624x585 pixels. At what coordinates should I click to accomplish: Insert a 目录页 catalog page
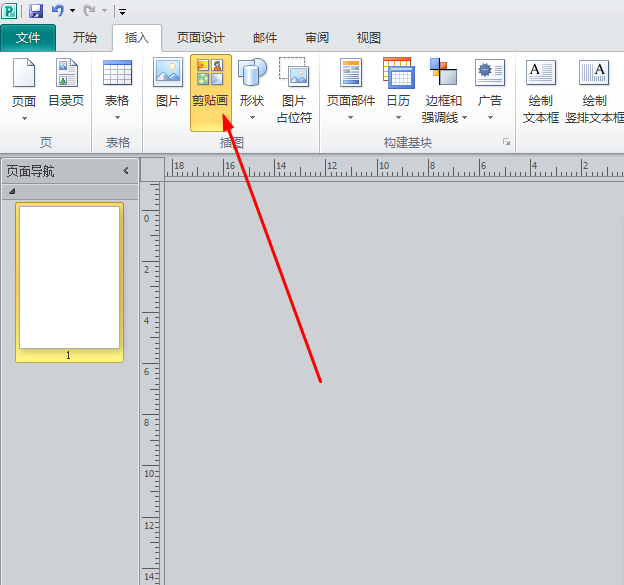[x=66, y=83]
